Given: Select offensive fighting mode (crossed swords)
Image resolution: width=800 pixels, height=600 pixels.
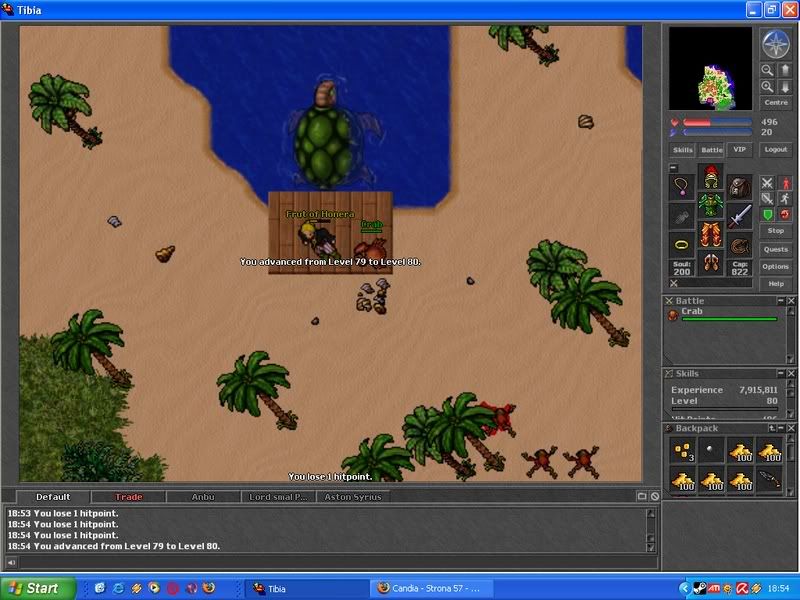Looking at the screenshot, I should point(767,183).
